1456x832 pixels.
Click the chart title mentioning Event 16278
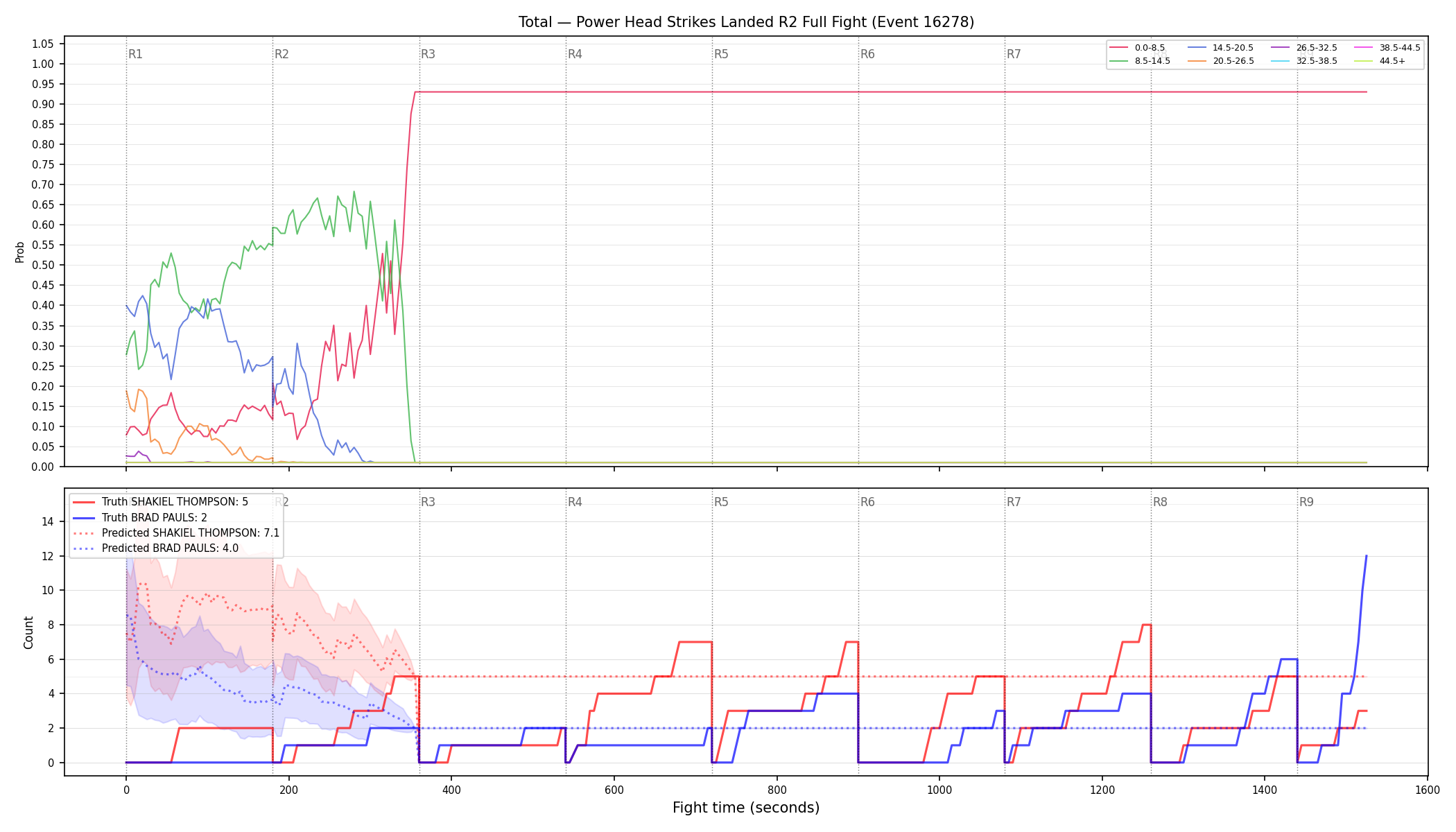(x=746, y=22)
